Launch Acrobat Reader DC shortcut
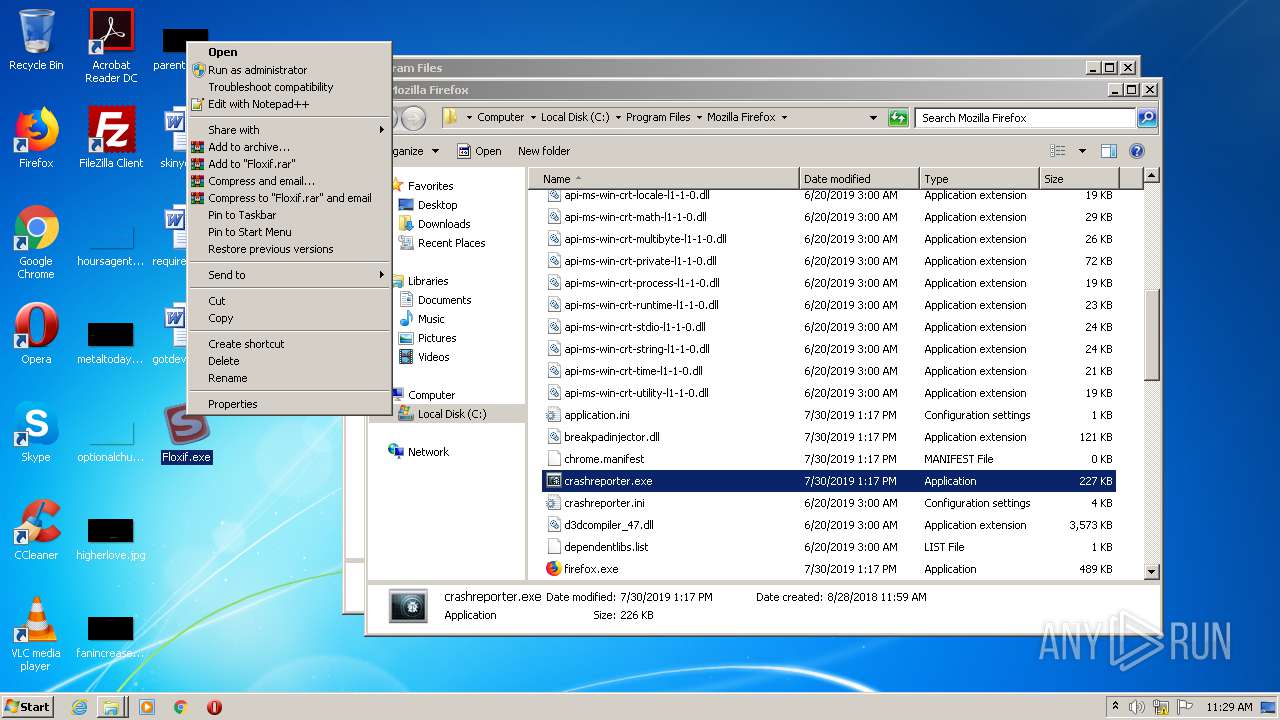The height and width of the screenshot is (720, 1280). [x=111, y=46]
